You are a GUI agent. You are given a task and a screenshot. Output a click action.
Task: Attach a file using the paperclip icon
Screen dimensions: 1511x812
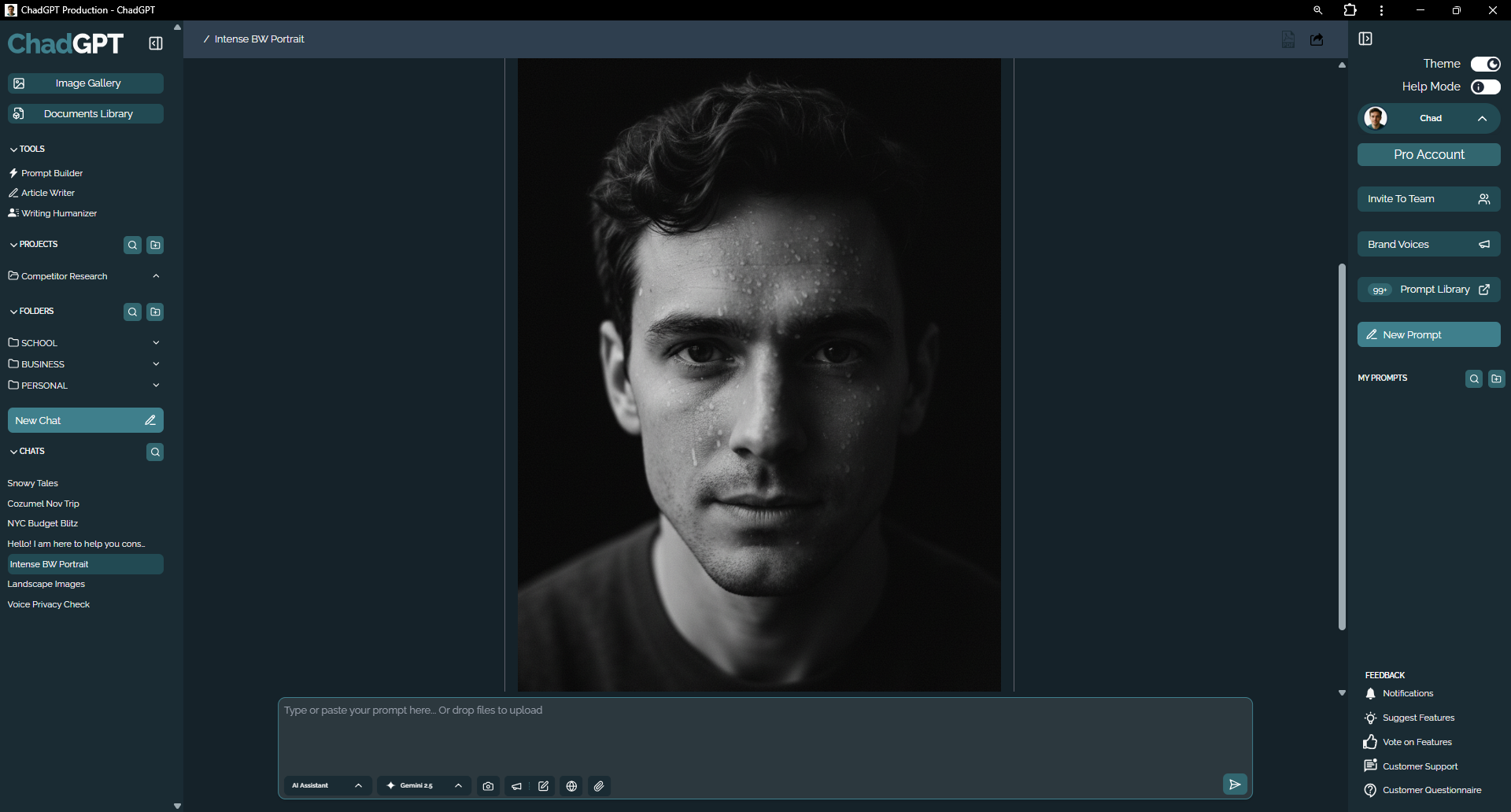[x=599, y=785]
